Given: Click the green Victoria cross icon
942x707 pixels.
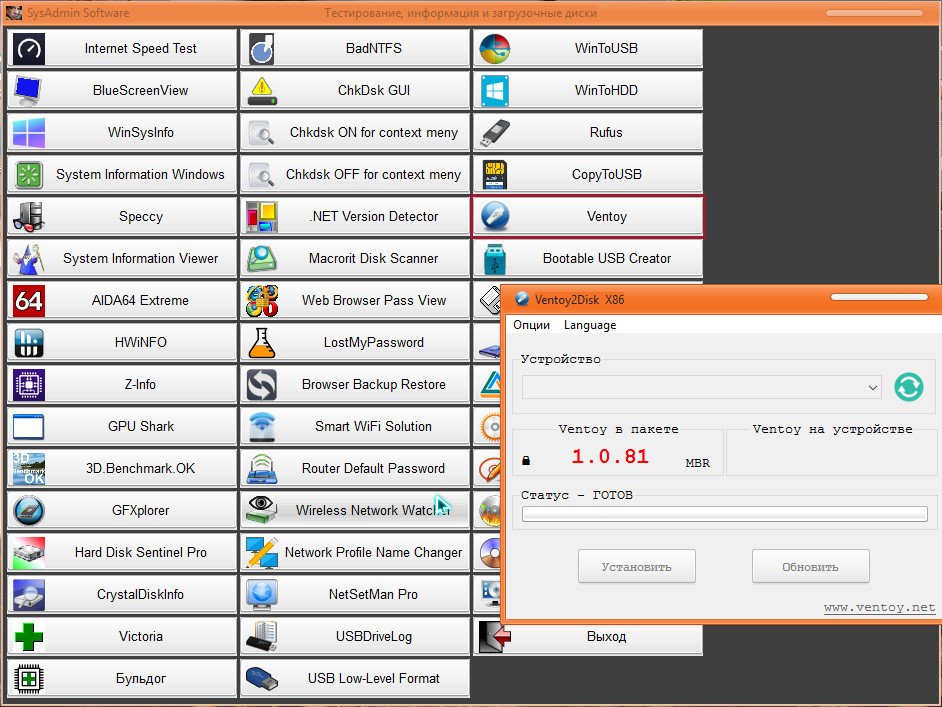Looking at the screenshot, I should tap(29, 637).
